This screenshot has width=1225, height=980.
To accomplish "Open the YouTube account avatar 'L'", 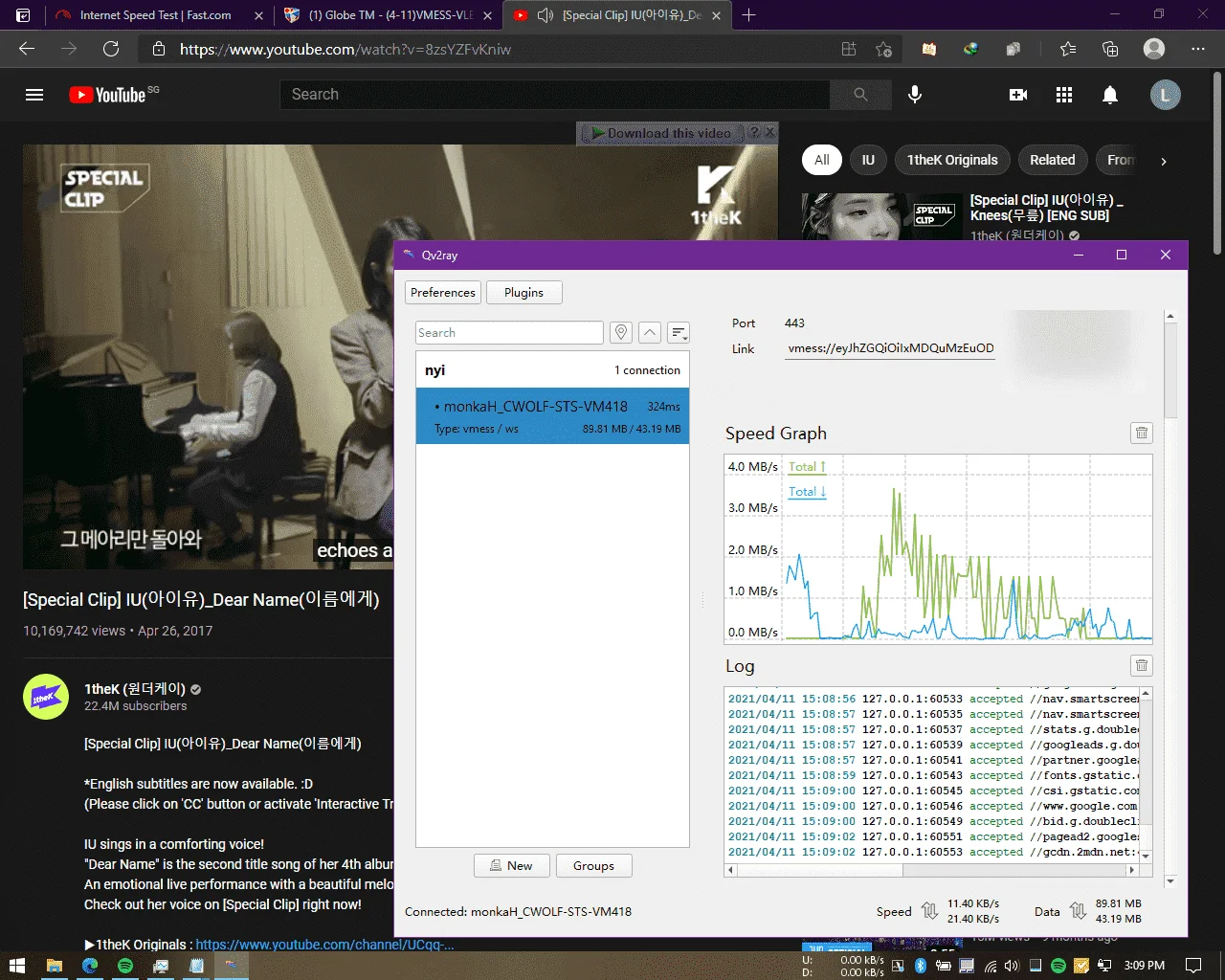I will tap(1165, 95).
